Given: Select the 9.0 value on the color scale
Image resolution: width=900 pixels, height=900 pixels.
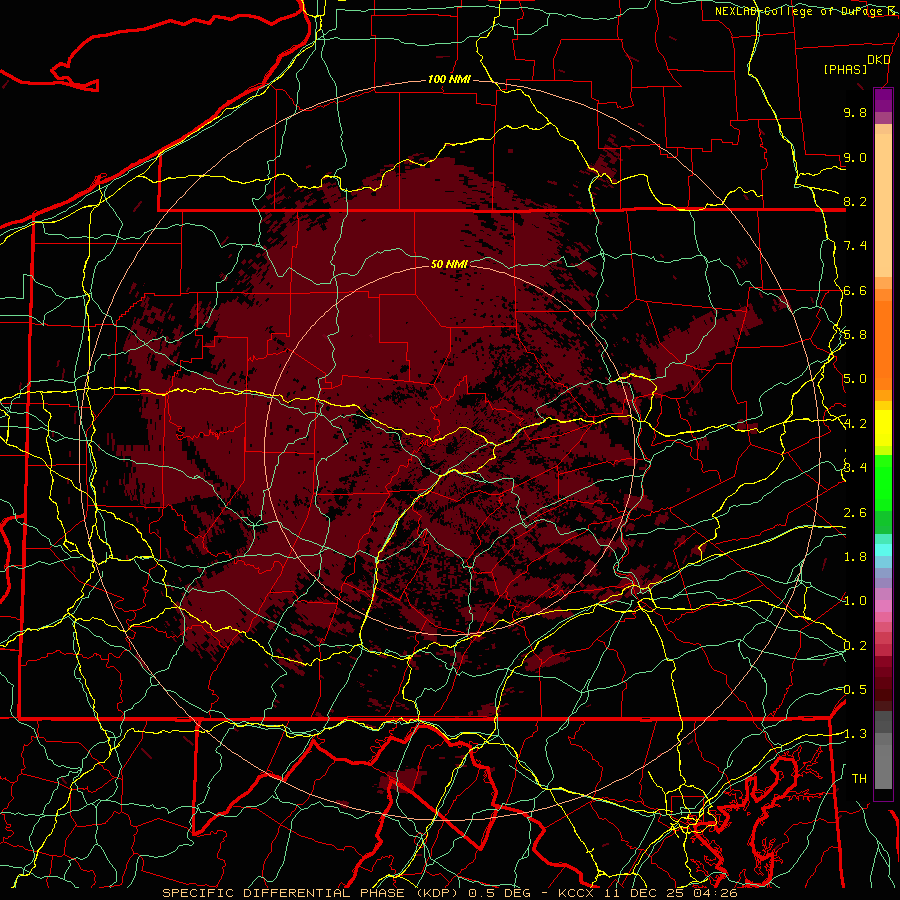Looking at the screenshot, I should (855, 157).
